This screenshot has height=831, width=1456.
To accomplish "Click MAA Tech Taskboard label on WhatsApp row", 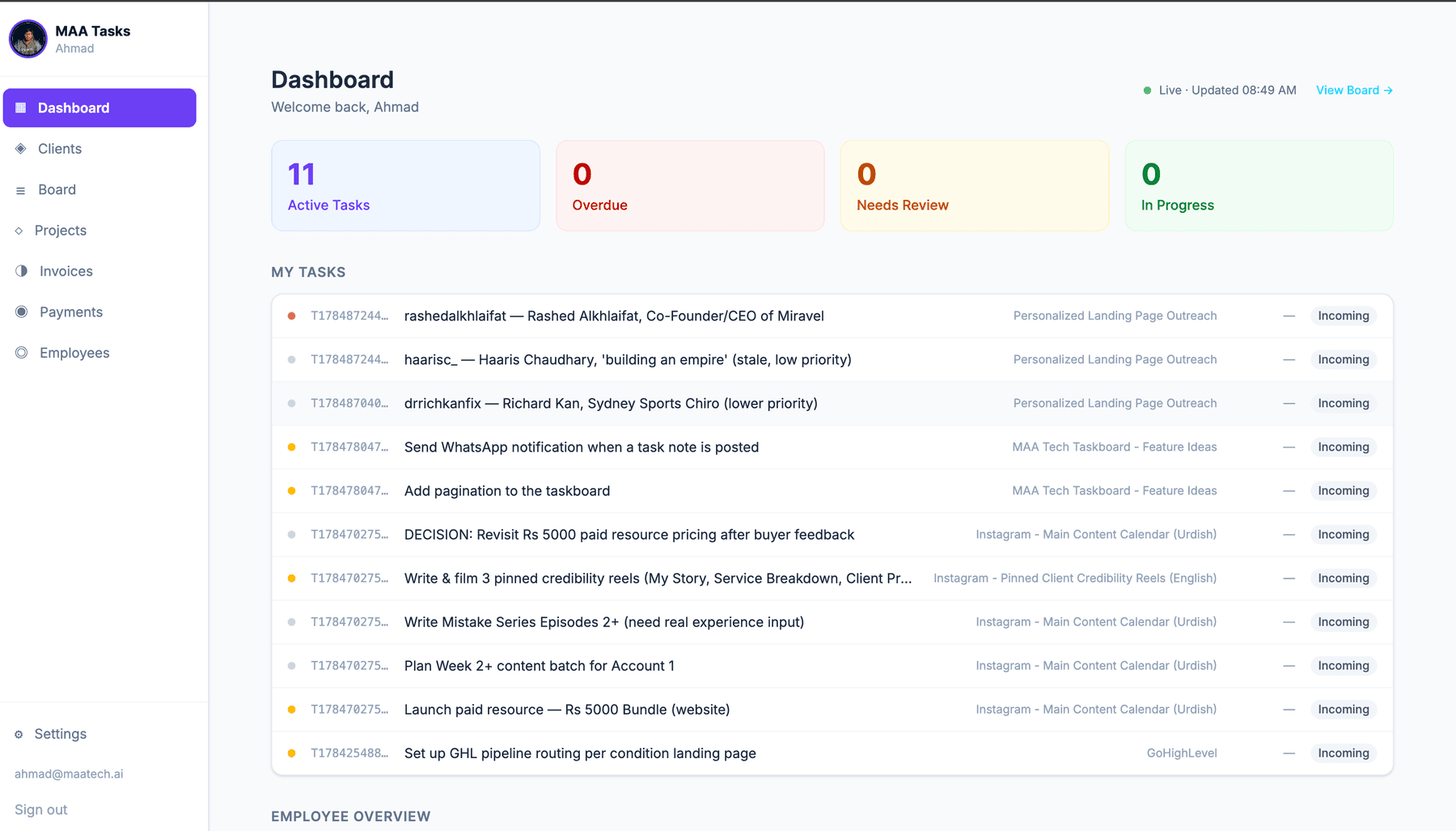I will click(x=1115, y=447).
